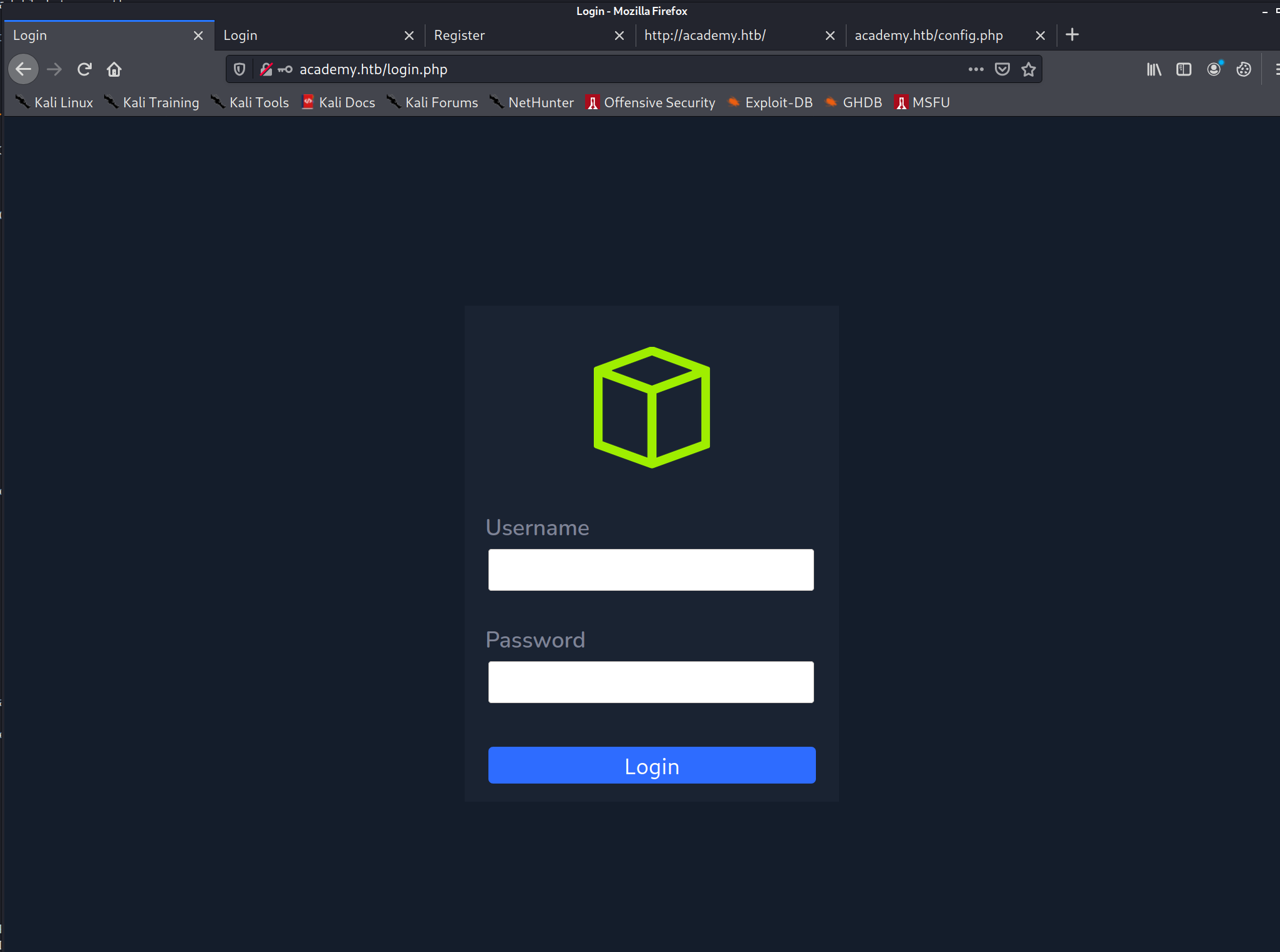
Task: Open the Library view icon
Action: (x=1153, y=69)
